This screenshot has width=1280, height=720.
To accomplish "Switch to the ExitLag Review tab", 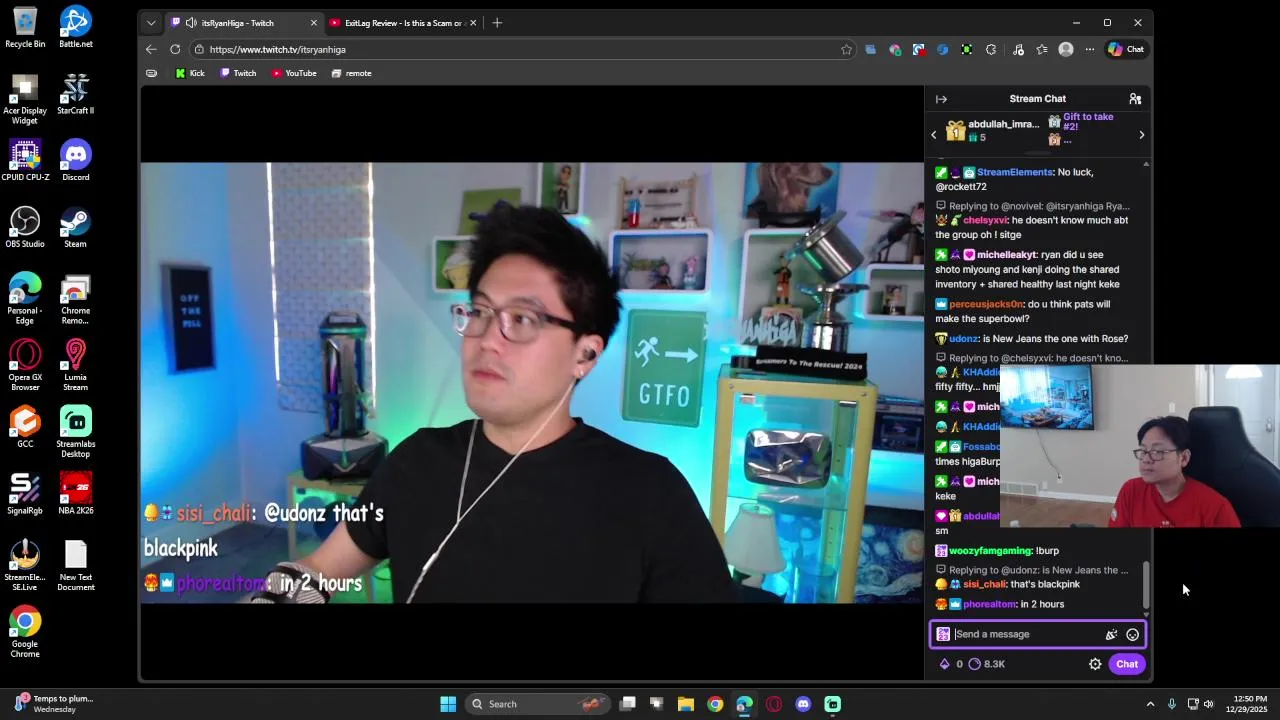I will pos(403,23).
